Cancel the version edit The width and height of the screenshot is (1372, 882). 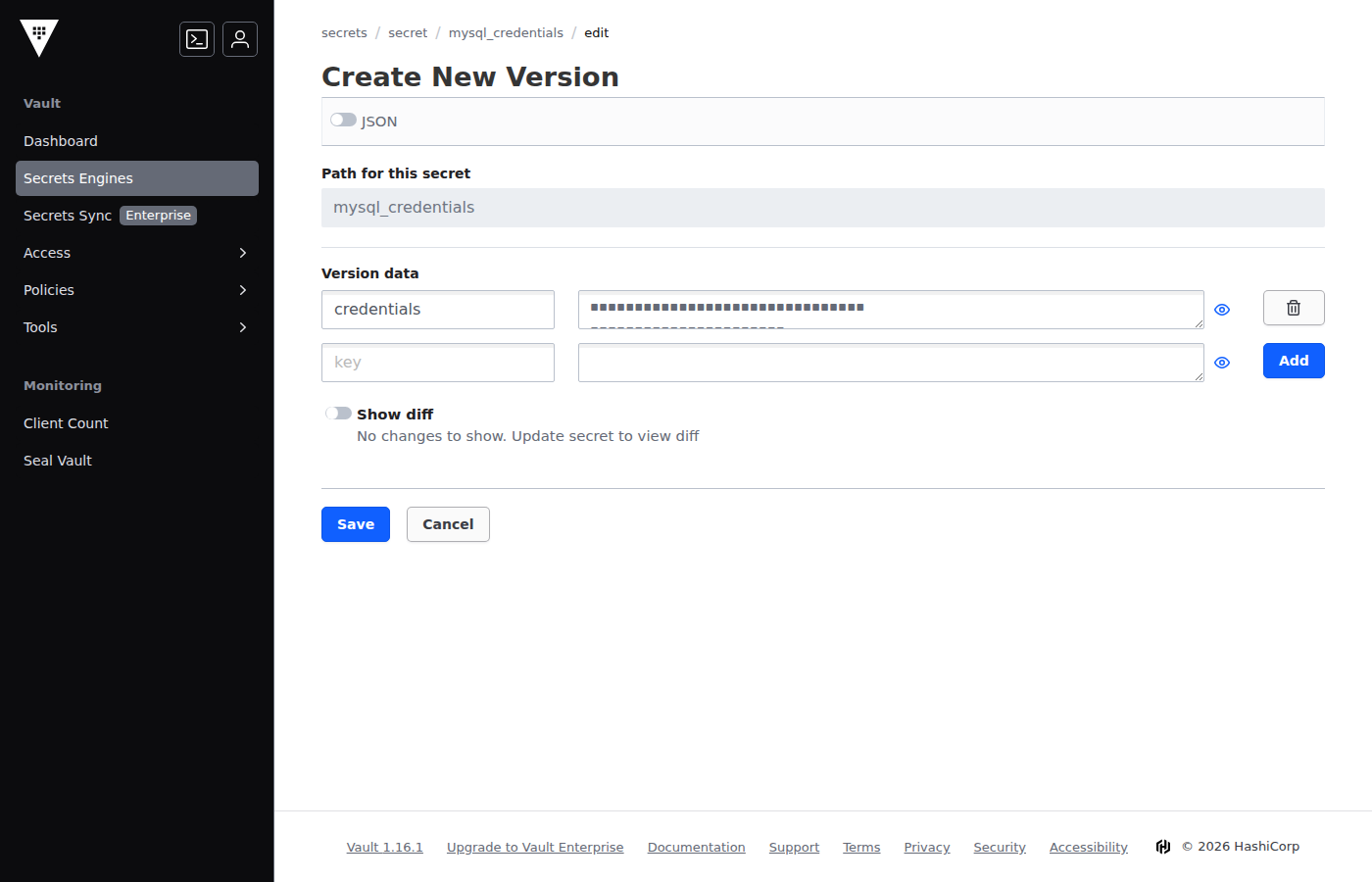[448, 524]
